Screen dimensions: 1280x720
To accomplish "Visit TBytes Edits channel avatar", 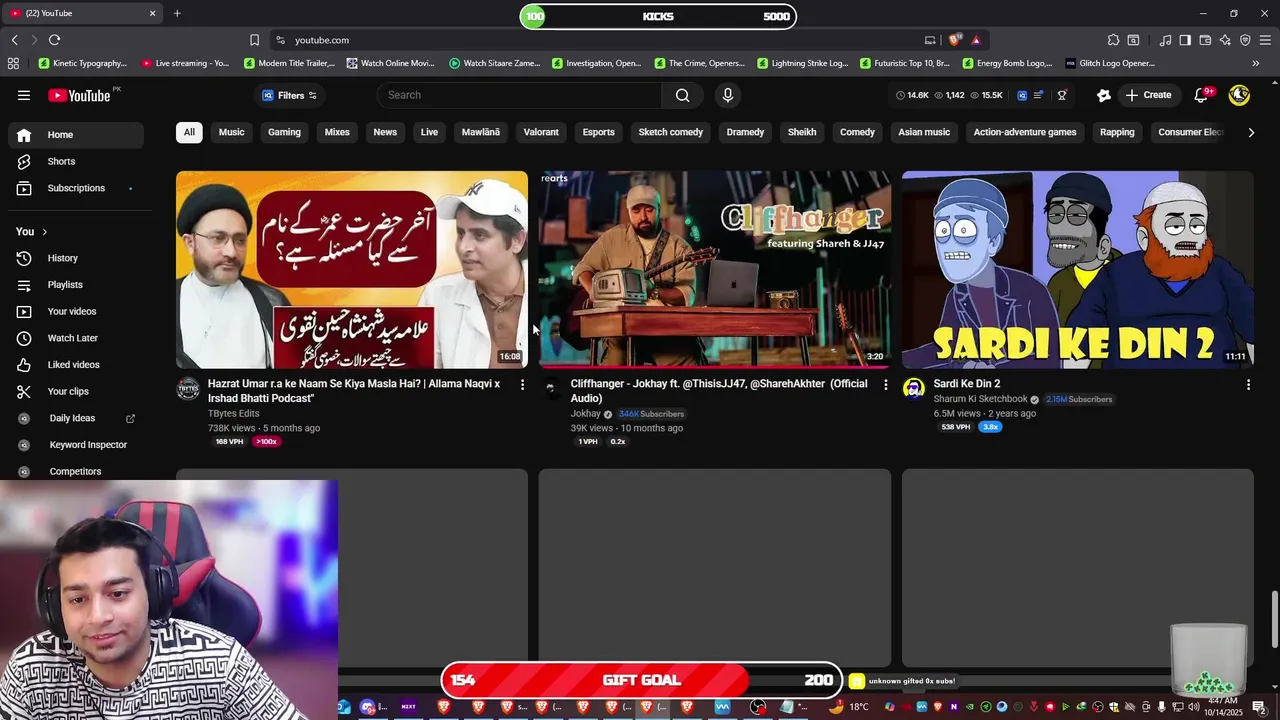I will click(188, 389).
